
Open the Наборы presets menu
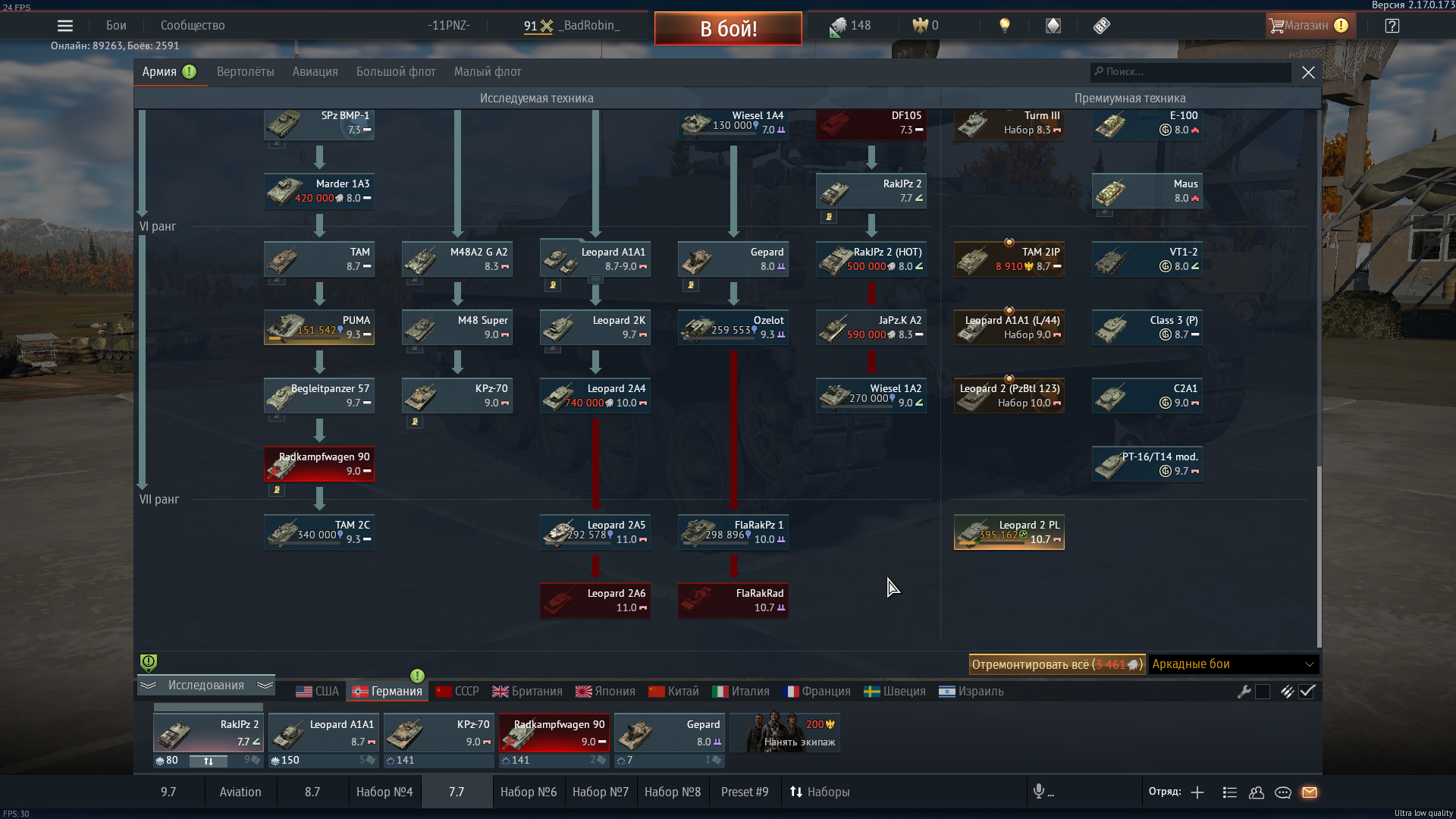[820, 792]
